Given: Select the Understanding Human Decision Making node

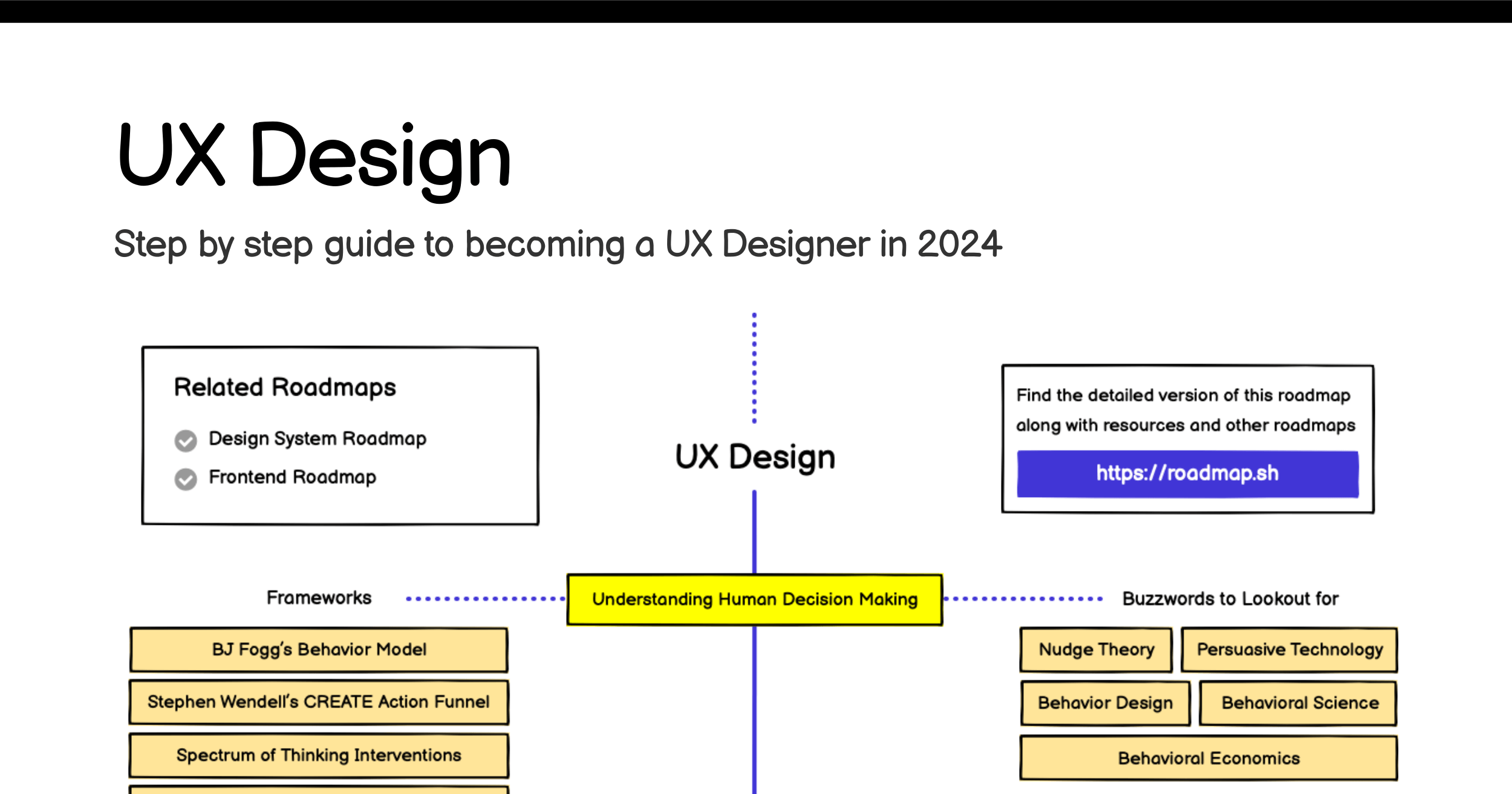Looking at the screenshot, I should pos(754,599).
